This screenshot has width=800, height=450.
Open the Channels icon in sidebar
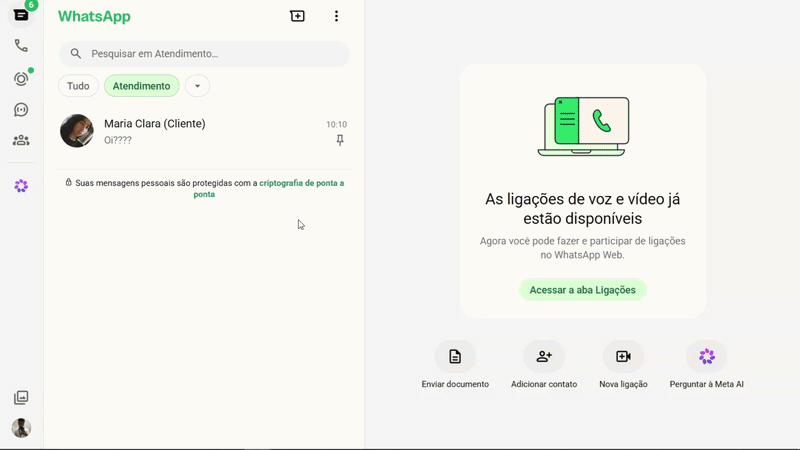[21, 110]
